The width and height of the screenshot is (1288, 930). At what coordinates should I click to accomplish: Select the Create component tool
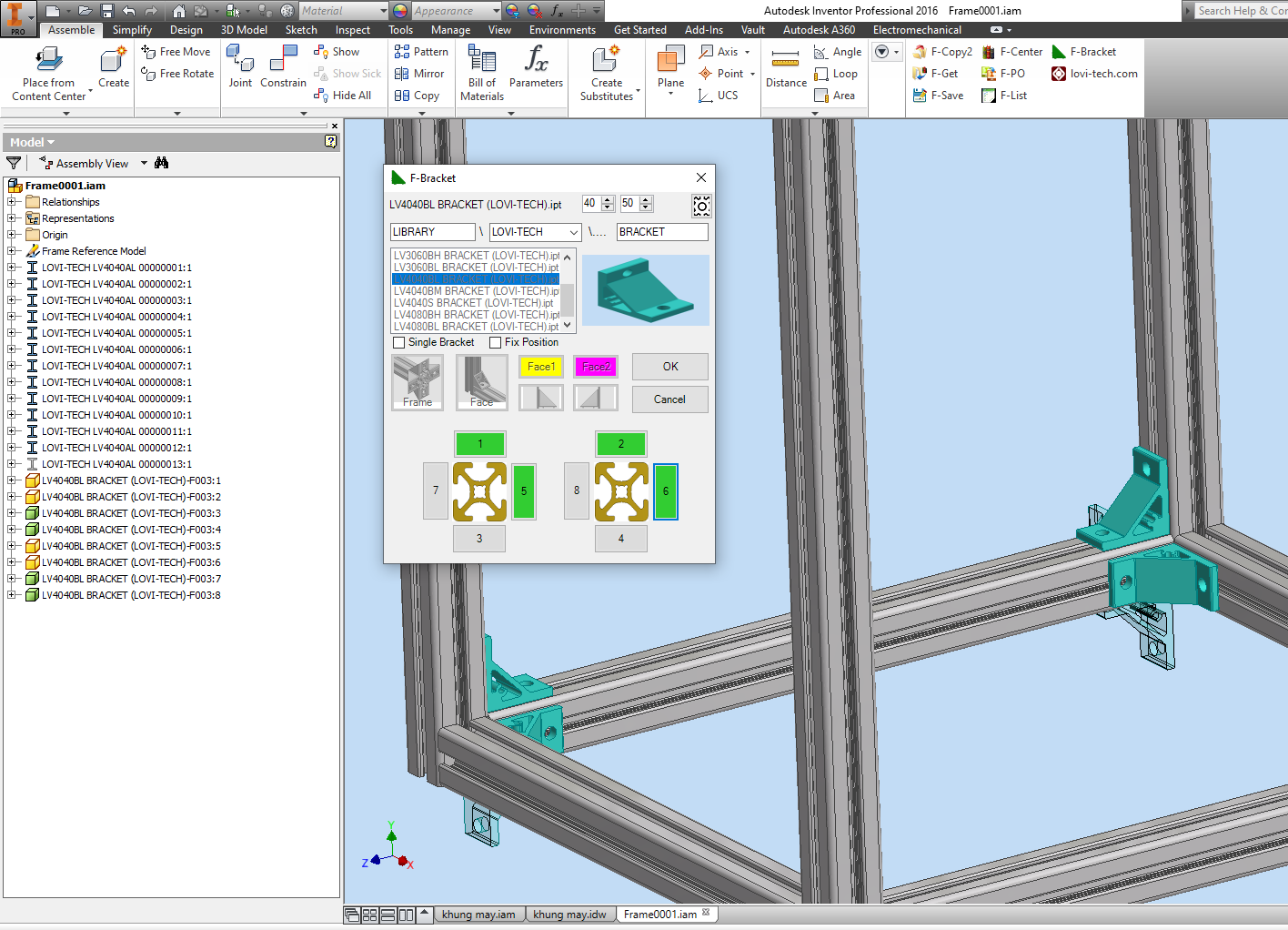(114, 68)
